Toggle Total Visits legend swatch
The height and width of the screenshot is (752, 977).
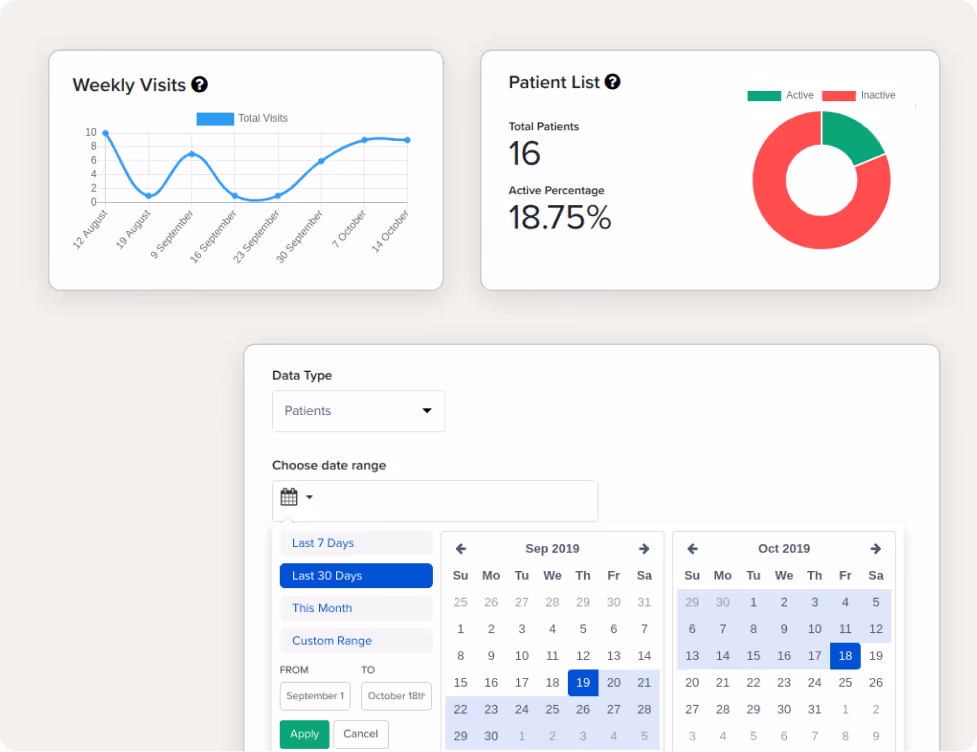[x=215, y=118]
